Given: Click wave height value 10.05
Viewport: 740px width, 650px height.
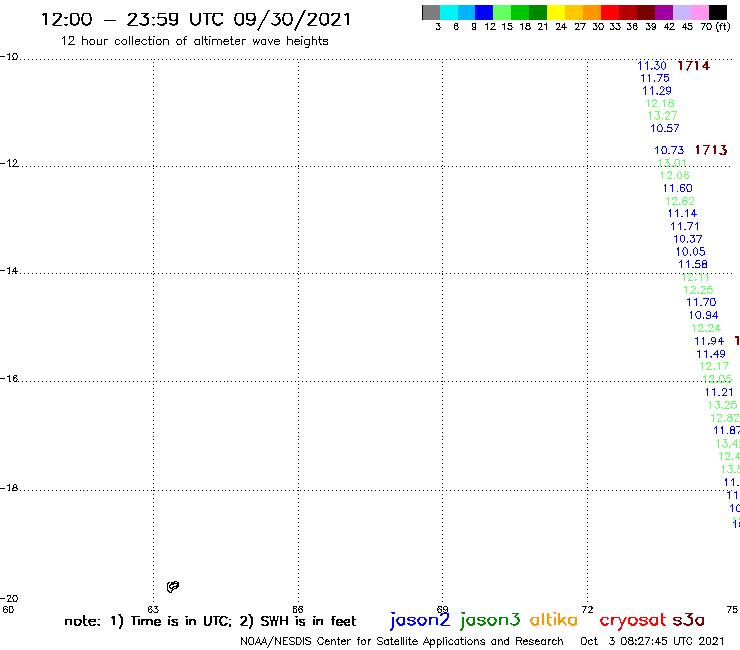Looking at the screenshot, I should (x=690, y=252).
